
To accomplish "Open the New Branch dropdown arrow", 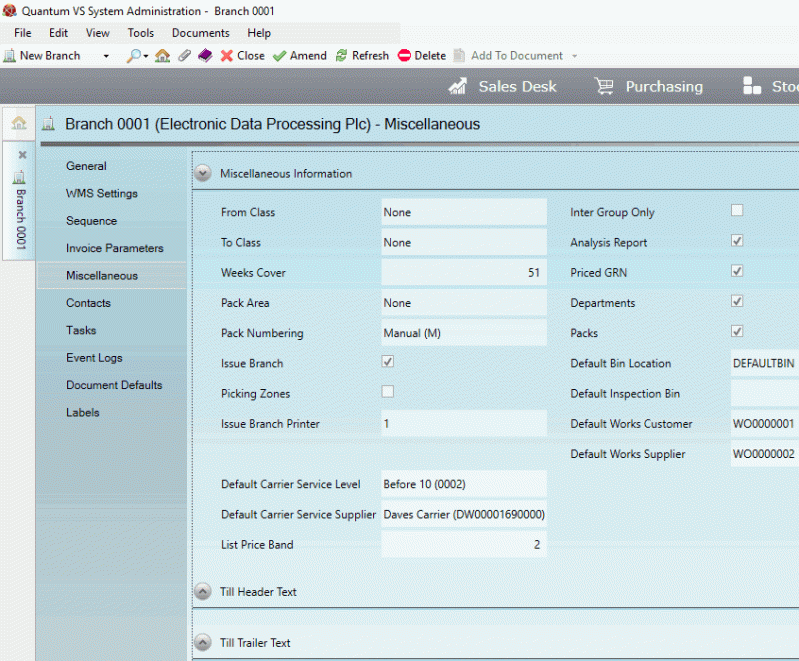I will tap(106, 56).
